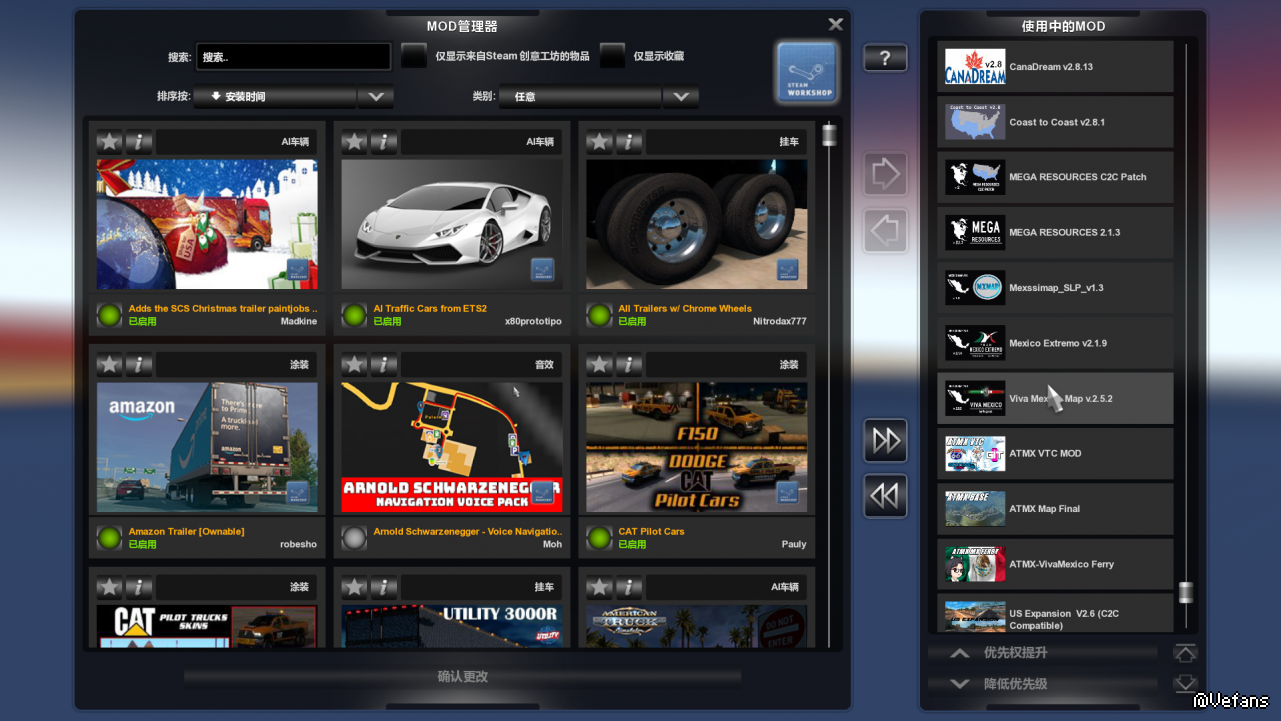Show info for Amazon Trailer [Ownable]
Screen dimensions: 1281x721
(x=139, y=365)
